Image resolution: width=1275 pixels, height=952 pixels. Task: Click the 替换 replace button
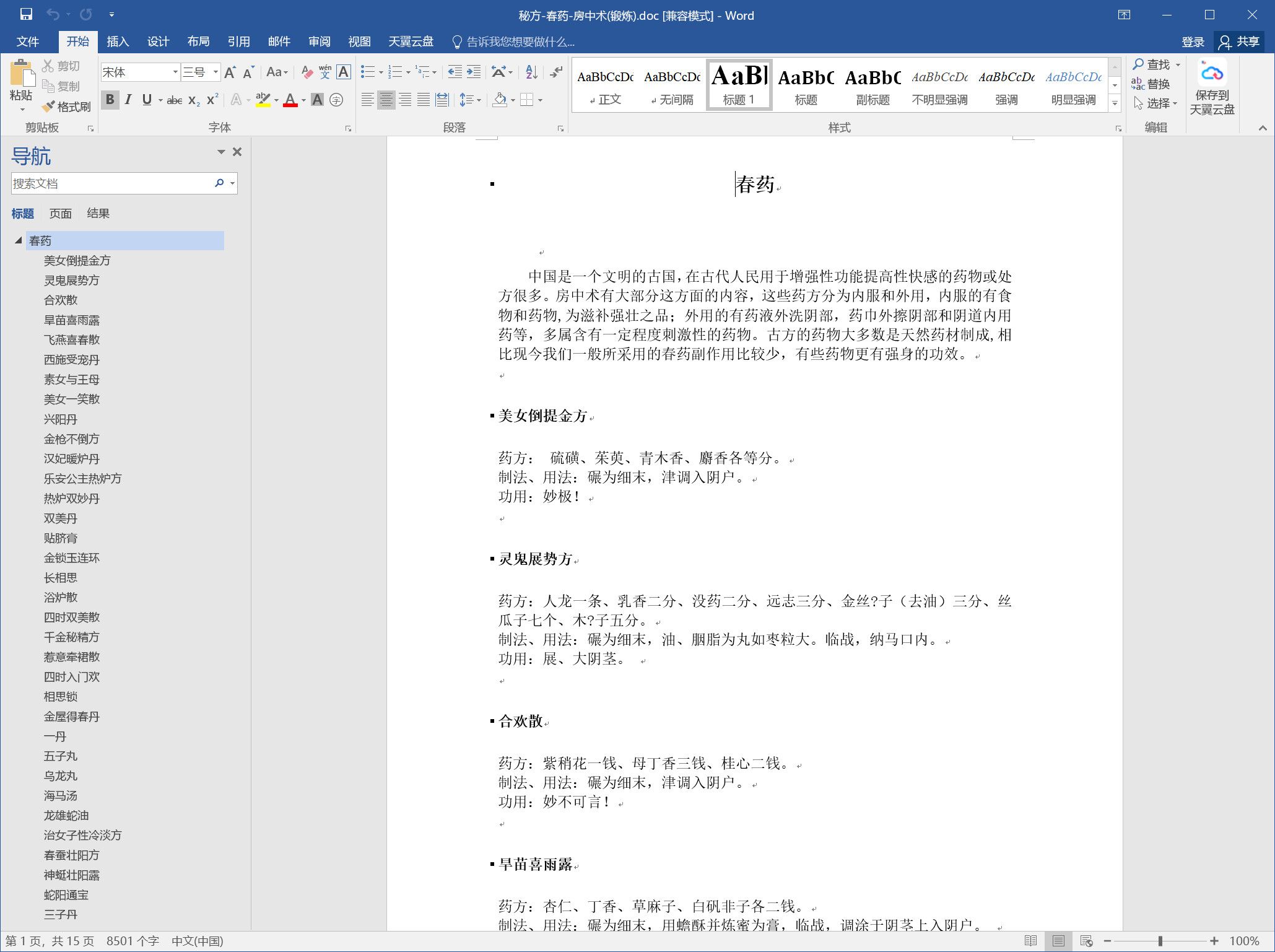[1151, 84]
